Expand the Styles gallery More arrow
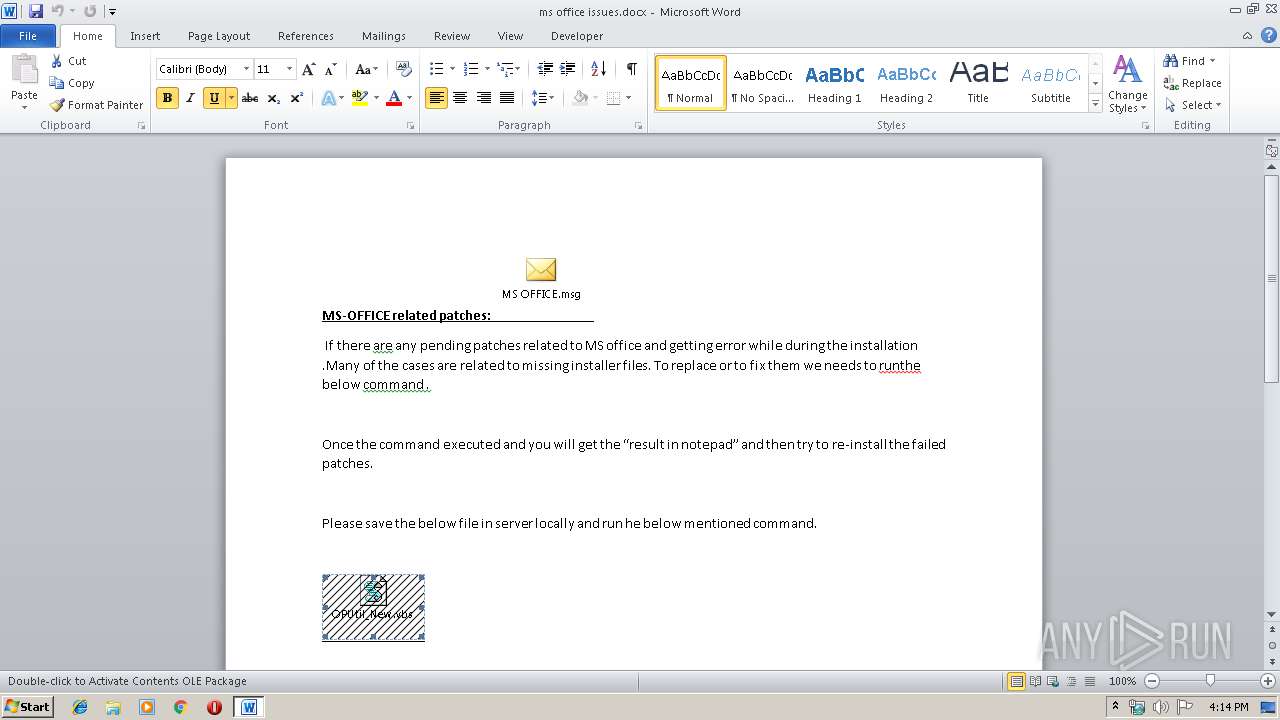The height and width of the screenshot is (720, 1280). 1096,104
